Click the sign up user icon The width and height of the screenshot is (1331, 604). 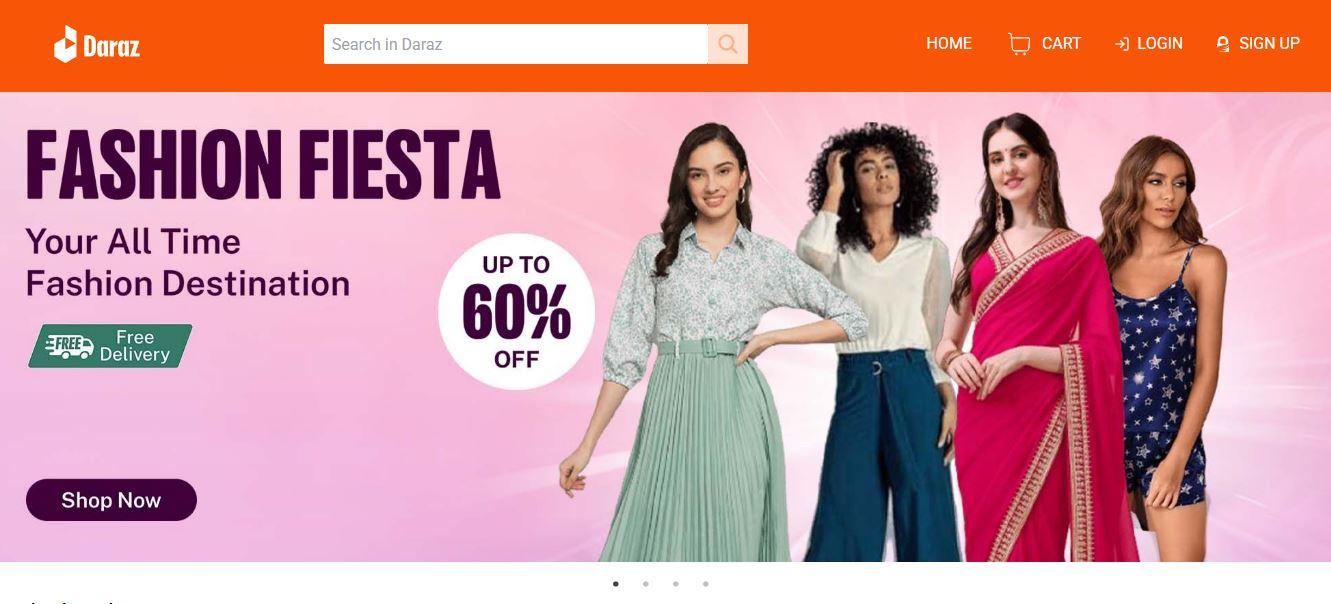(1222, 44)
